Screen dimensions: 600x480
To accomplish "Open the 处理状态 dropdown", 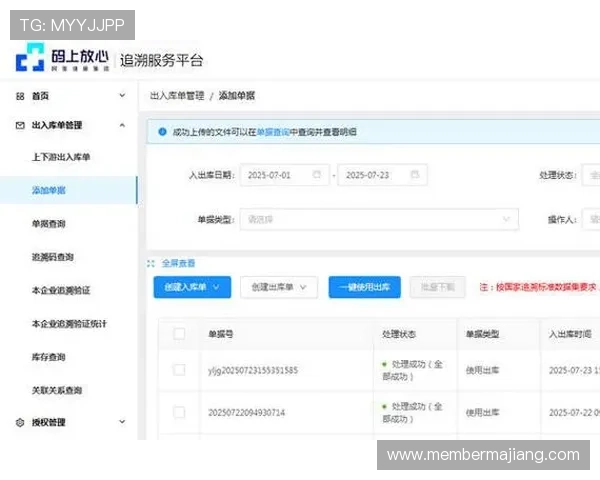I will coord(591,175).
